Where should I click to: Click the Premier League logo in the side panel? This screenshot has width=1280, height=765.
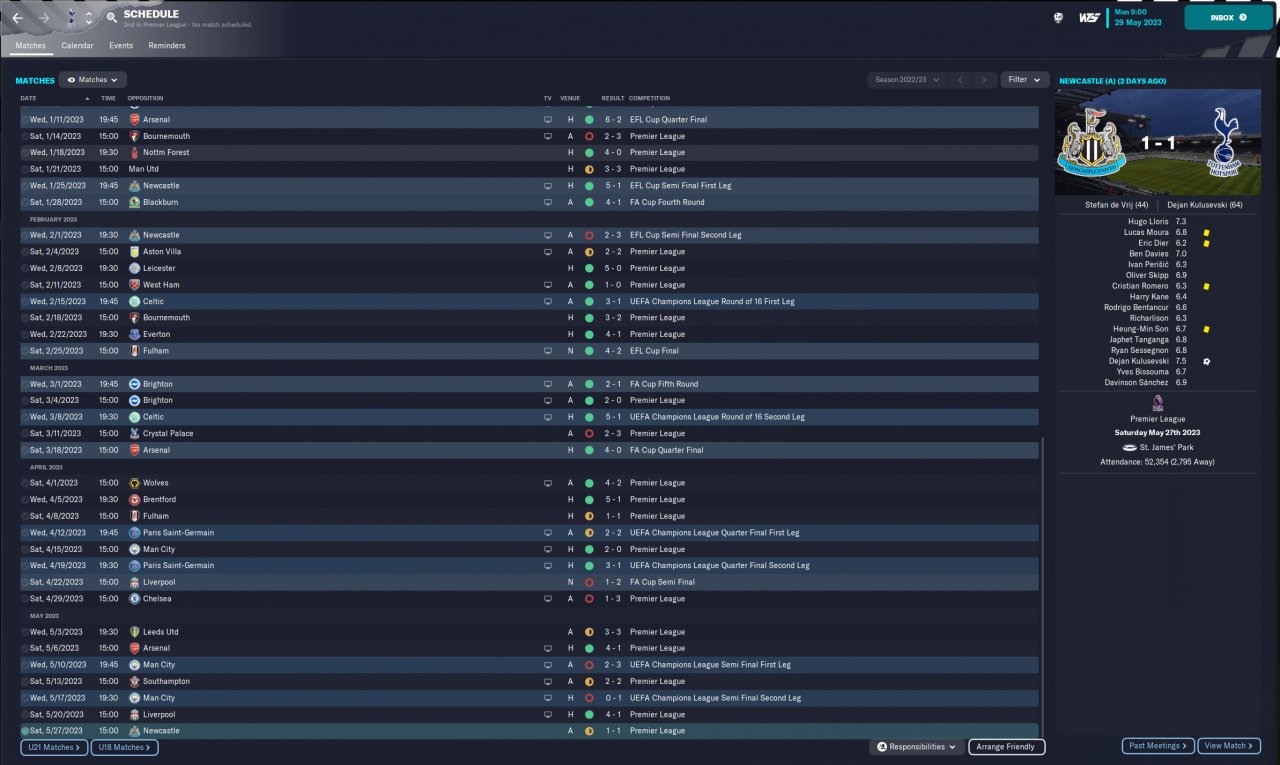click(x=1158, y=403)
